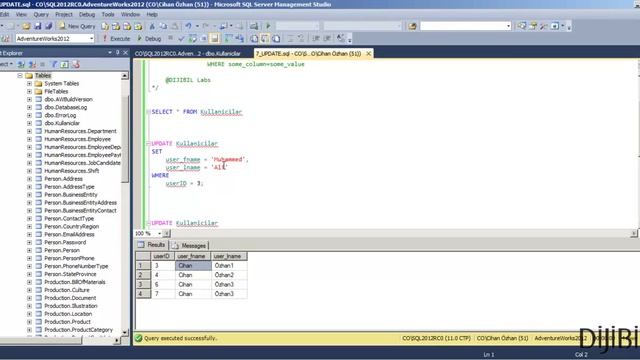640x360 pixels.
Task: Click the Database Engine Query icon
Action: click(x=105, y=26)
